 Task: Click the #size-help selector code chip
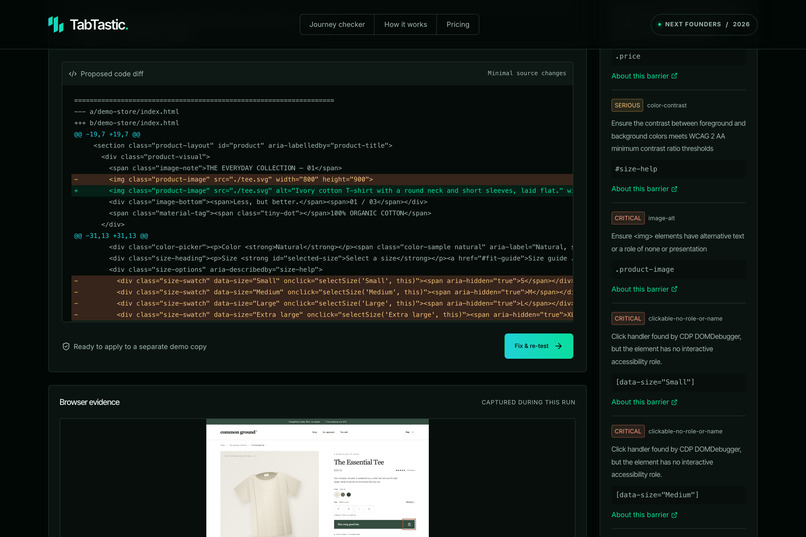pos(679,169)
